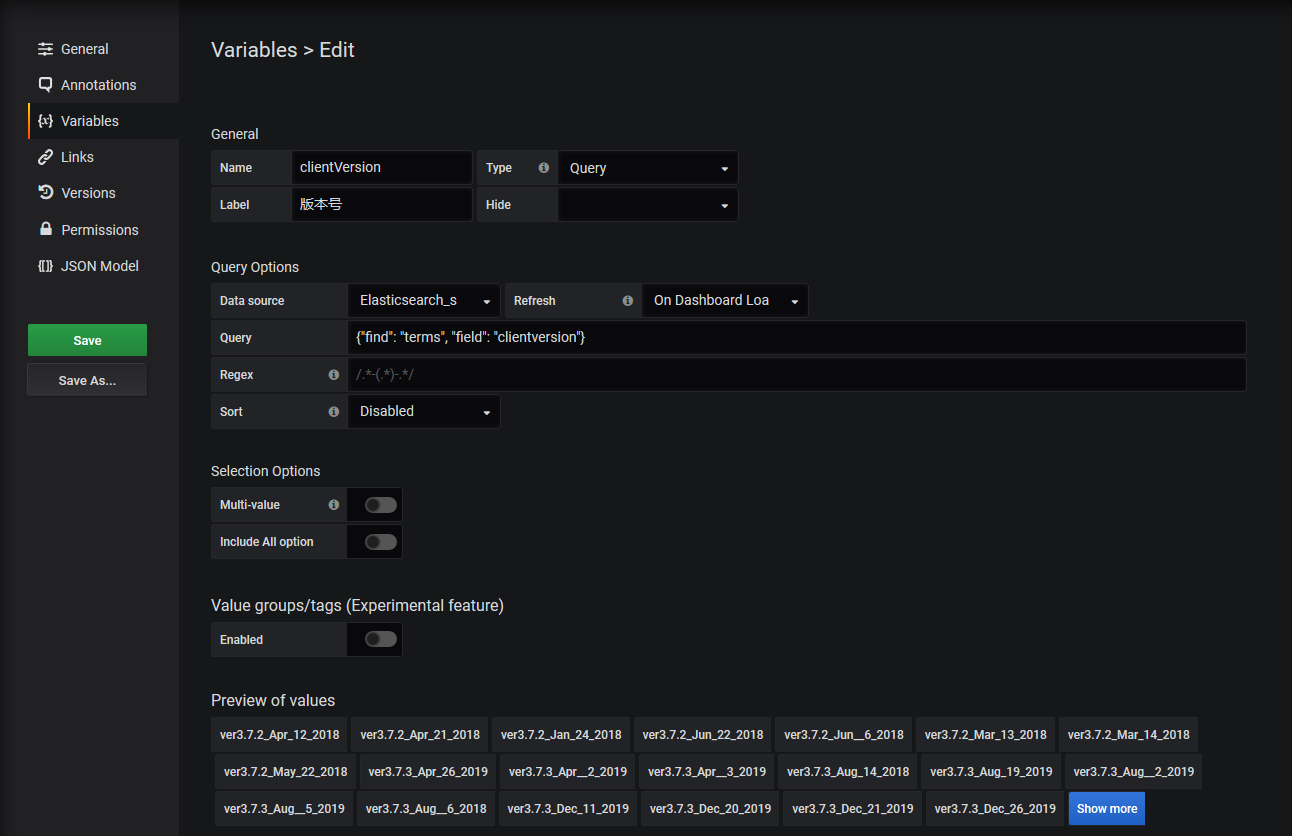Click preview value ver3.7.2_Jun__6_2018
Screen dimensions: 1292x836
pyautogui.click(x=844, y=734)
